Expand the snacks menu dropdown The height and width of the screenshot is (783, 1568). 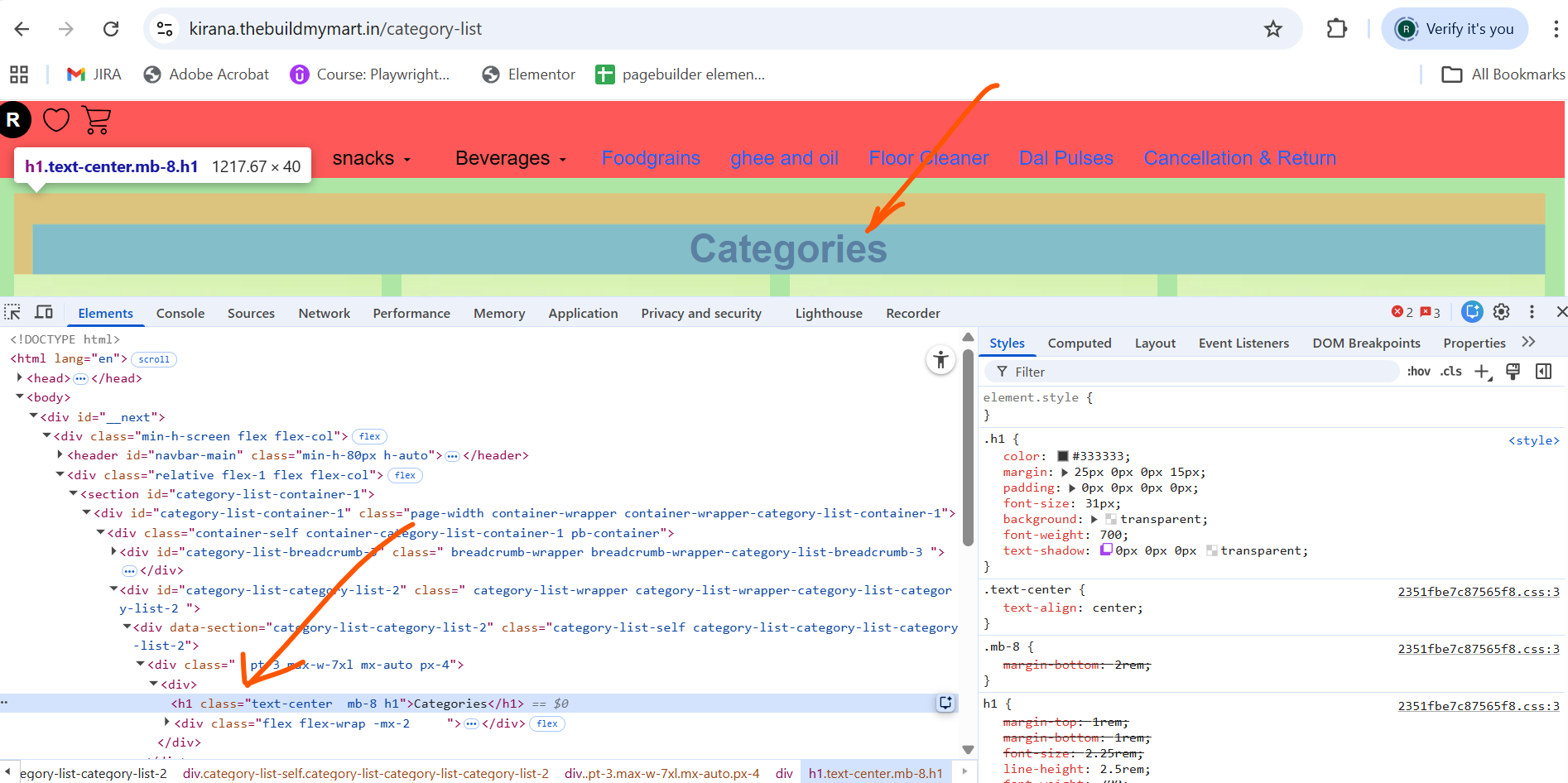coord(372,158)
